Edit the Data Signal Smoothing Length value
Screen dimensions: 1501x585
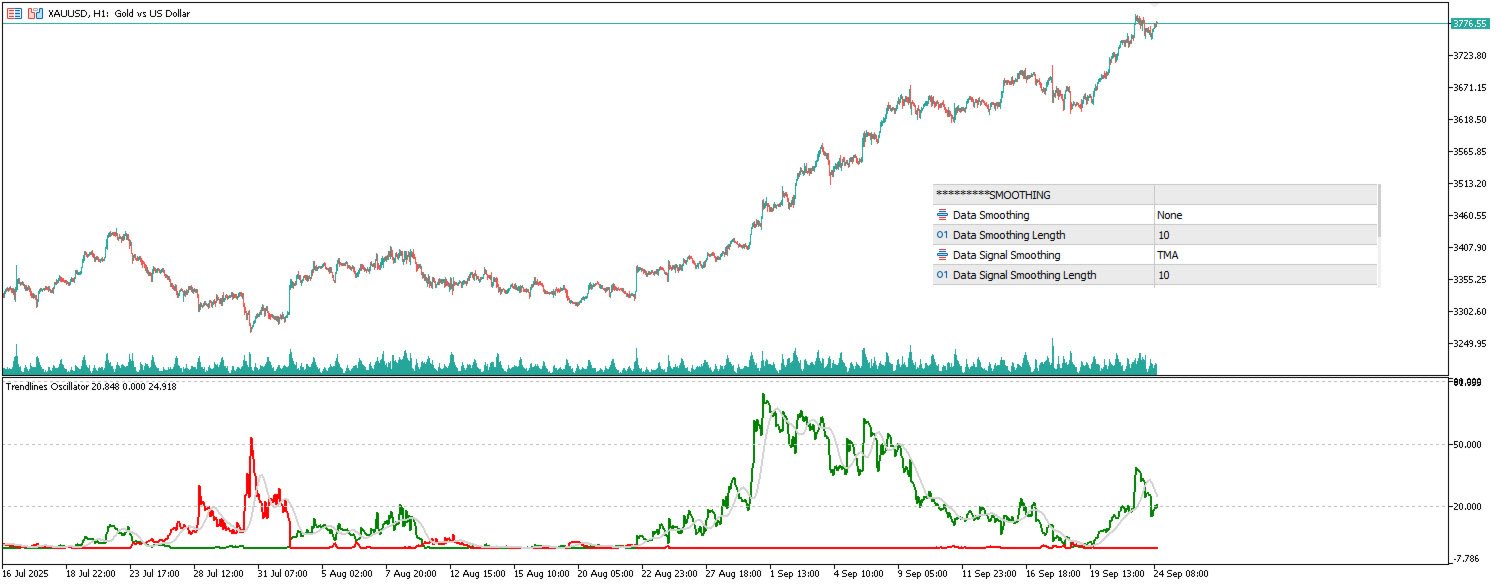[x=1265, y=275]
